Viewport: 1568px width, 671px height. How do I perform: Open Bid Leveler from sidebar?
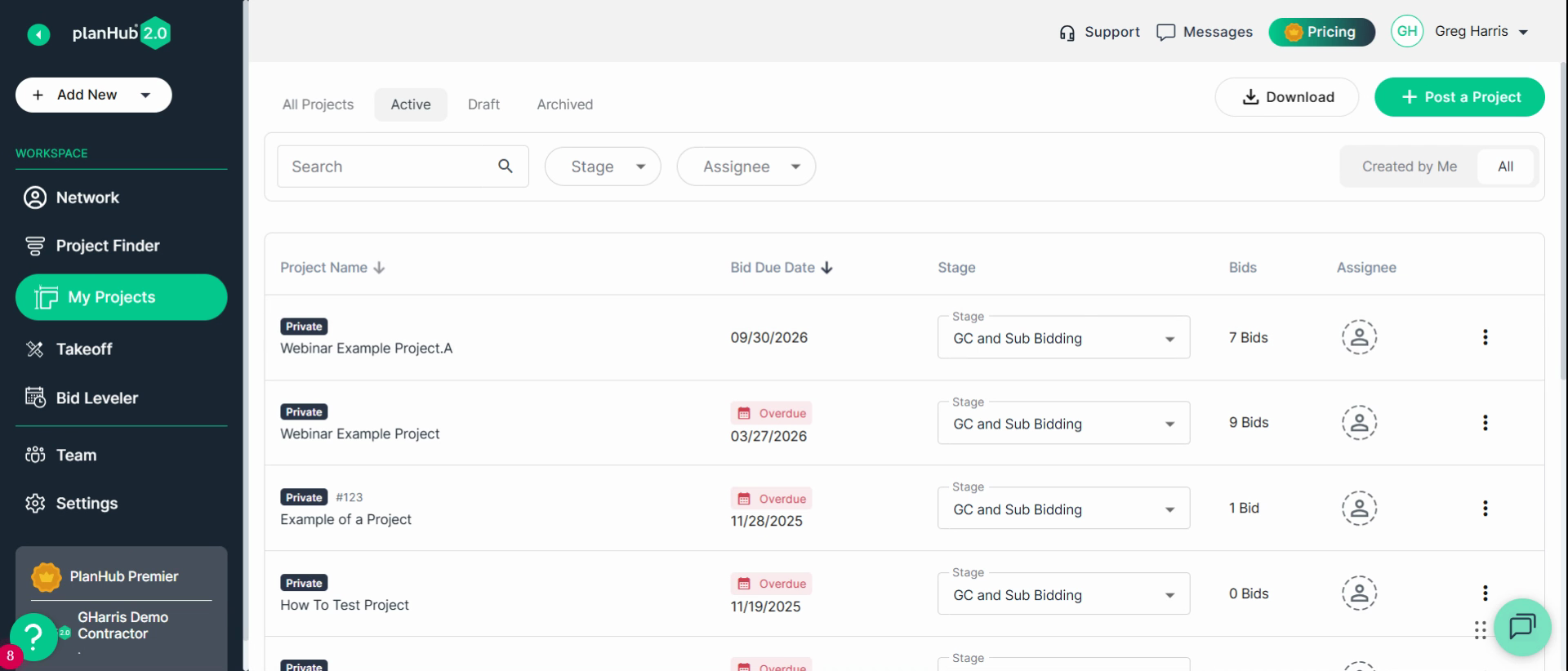tap(82, 398)
